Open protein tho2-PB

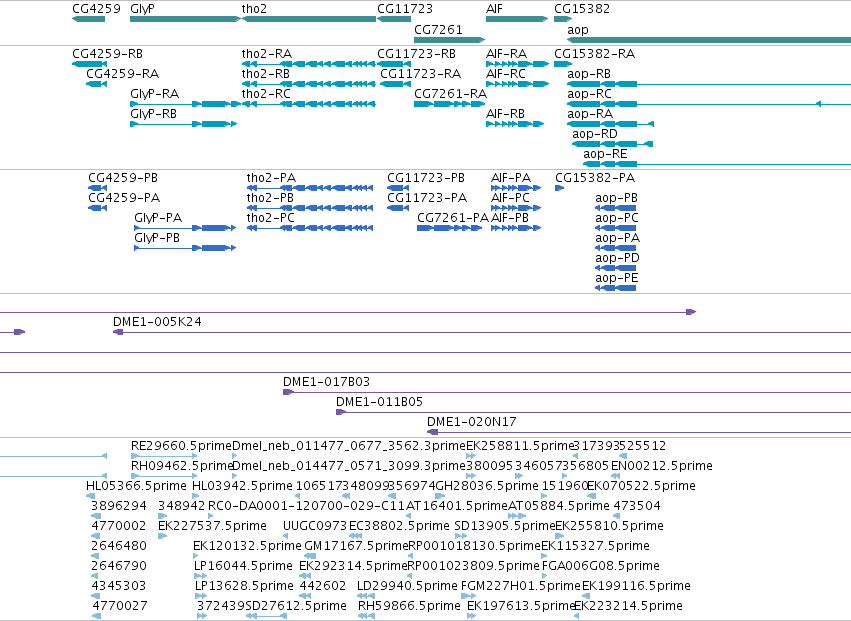(x=310, y=208)
